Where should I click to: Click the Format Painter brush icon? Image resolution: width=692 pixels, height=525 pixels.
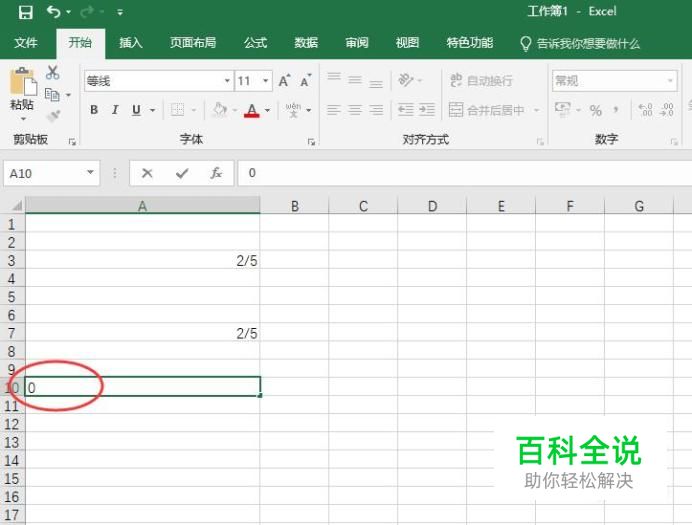[x=53, y=116]
